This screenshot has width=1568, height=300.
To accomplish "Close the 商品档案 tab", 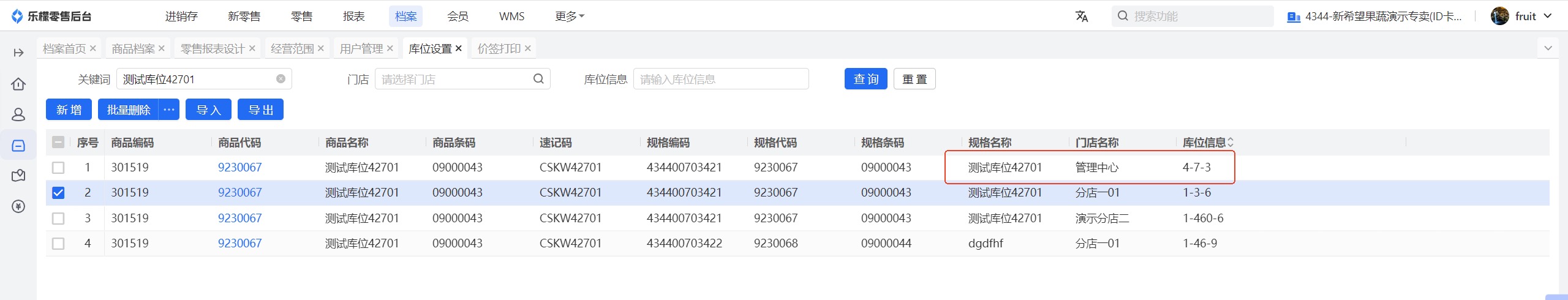I will tap(162, 48).
